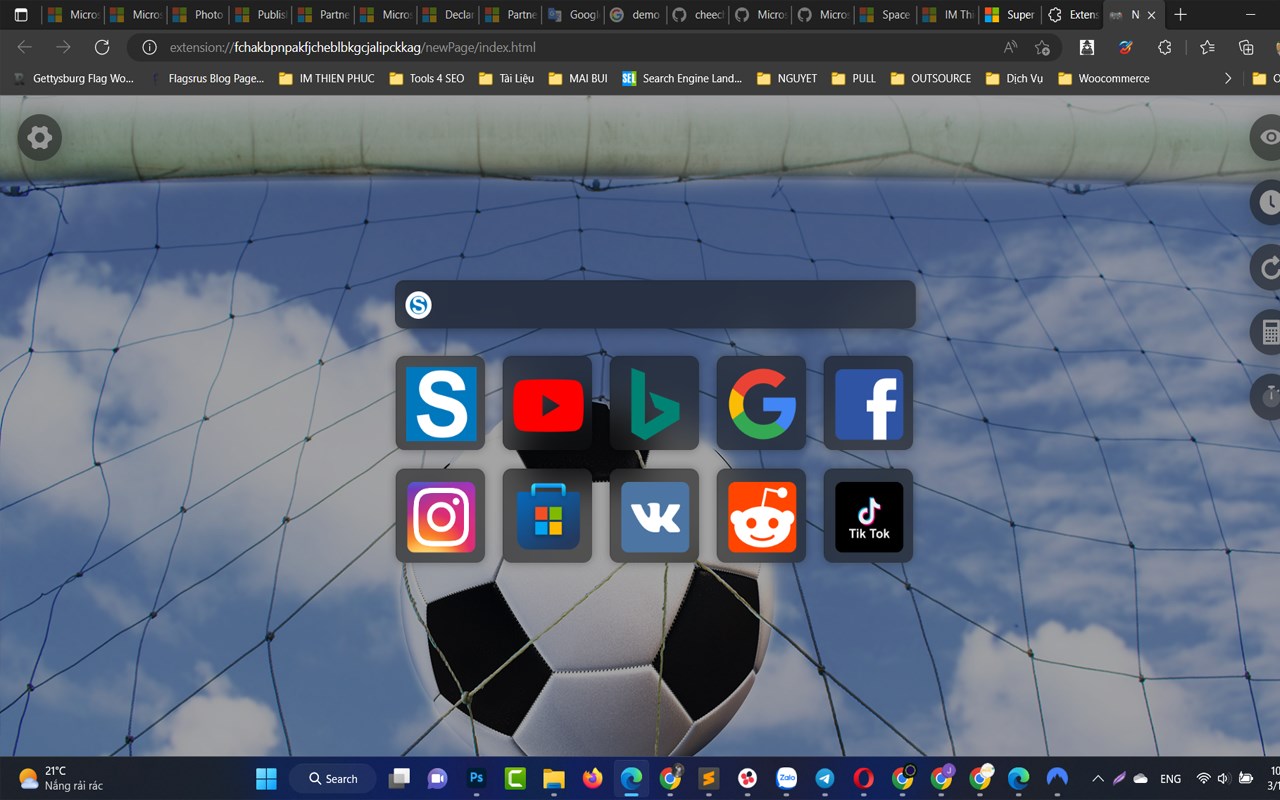Open the clock widget on right edge
The width and height of the screenshot is (1280, 800).
coord(1267,202)
